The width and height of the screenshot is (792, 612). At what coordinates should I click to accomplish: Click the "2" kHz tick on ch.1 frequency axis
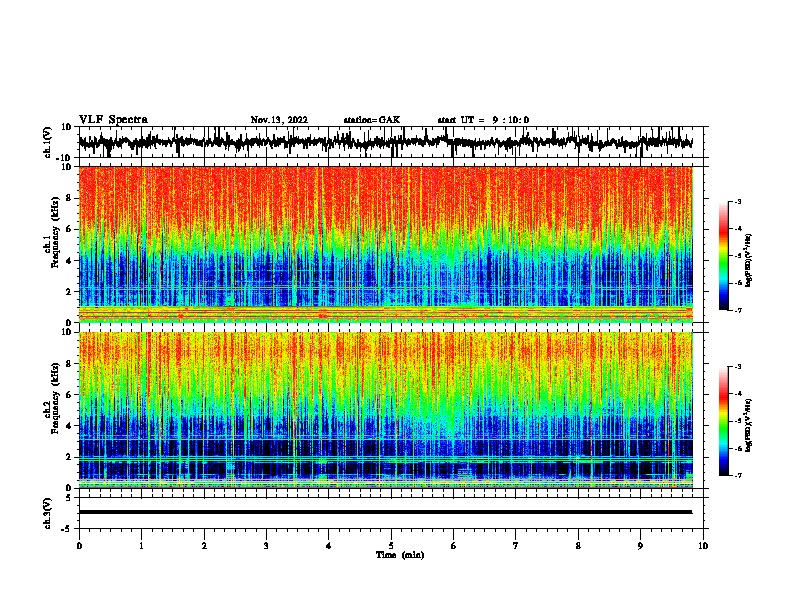(x=69, y=292)
